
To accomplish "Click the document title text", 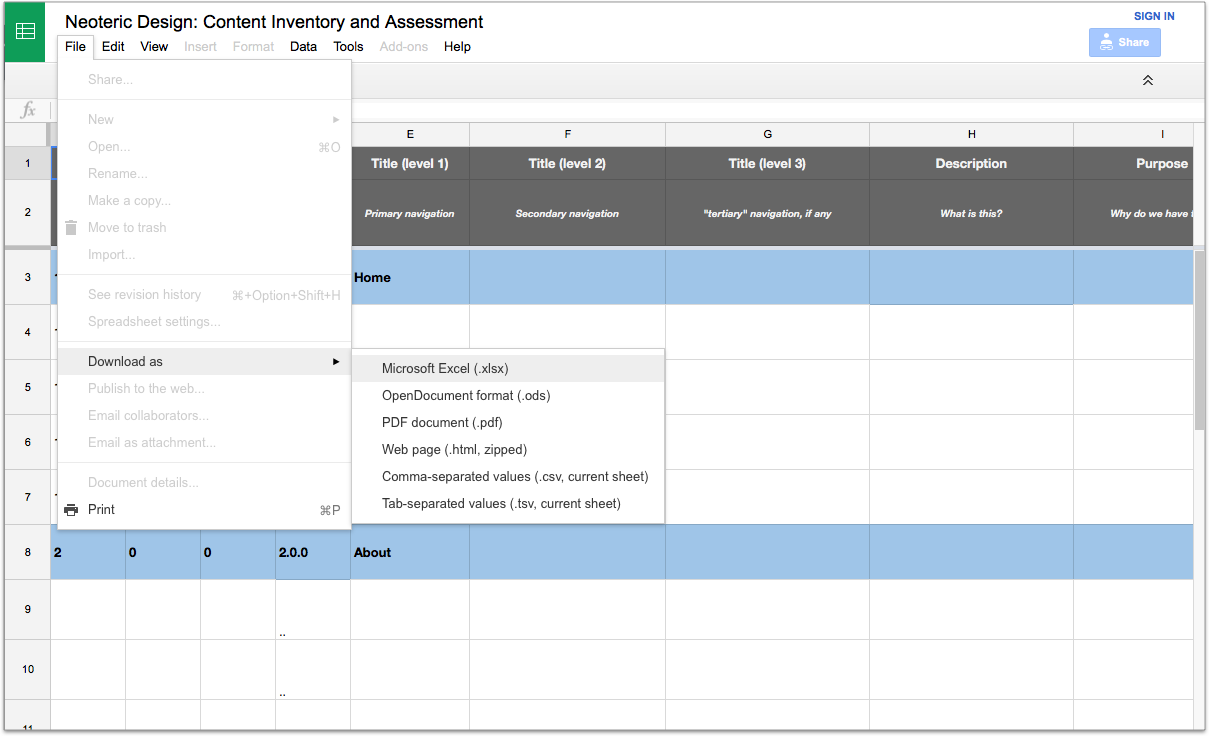I will coord(274,21).
